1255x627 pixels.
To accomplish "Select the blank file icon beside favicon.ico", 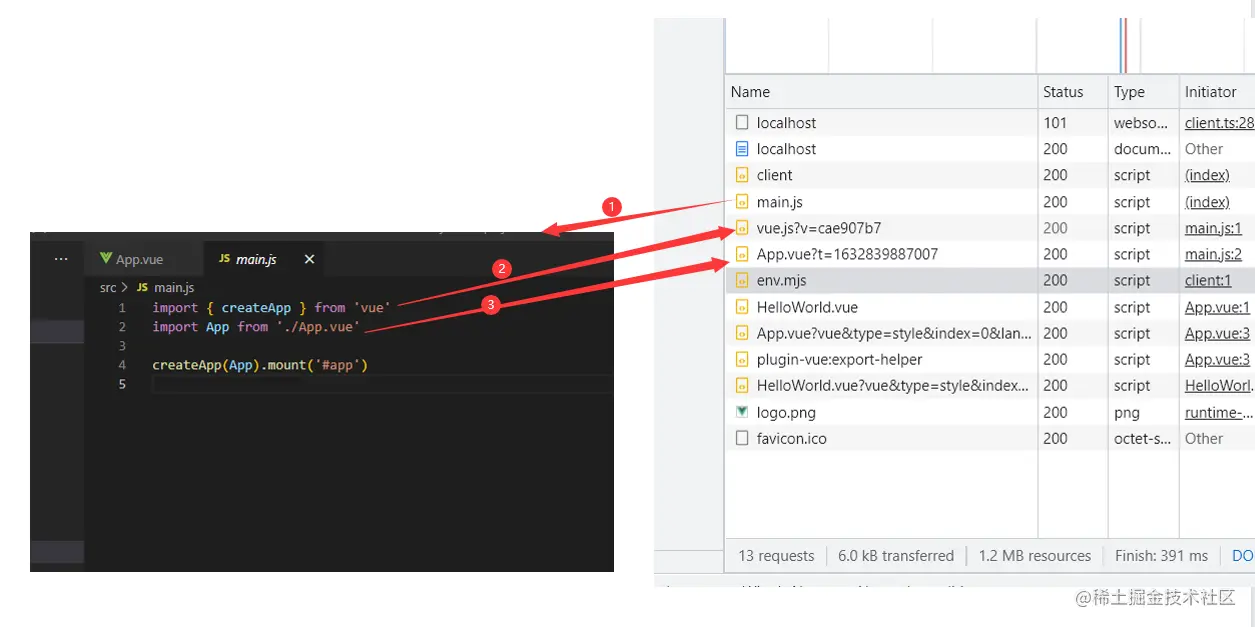I will pyautogui.click(x=742, y=438).
